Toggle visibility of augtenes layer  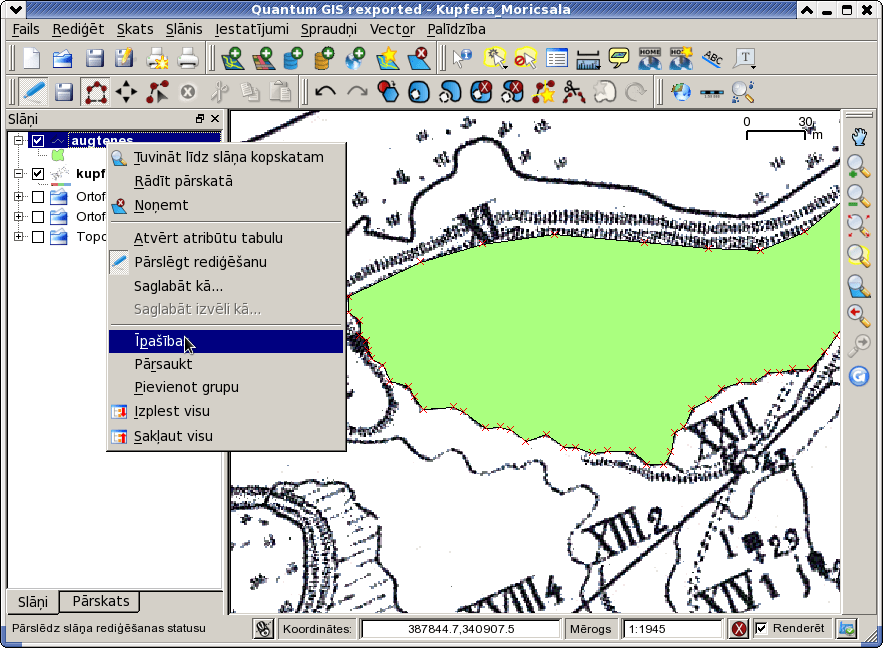click(x=38, y=140)
